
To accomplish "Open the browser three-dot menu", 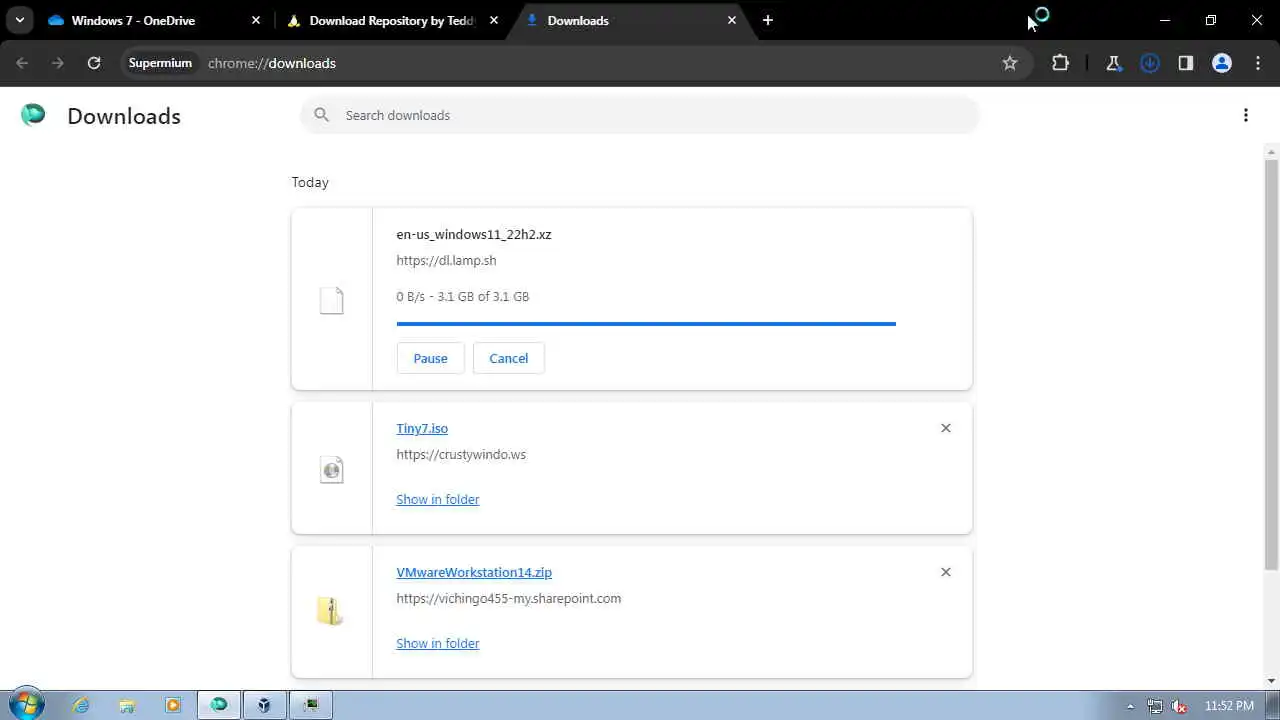I will pos(1258,63).
